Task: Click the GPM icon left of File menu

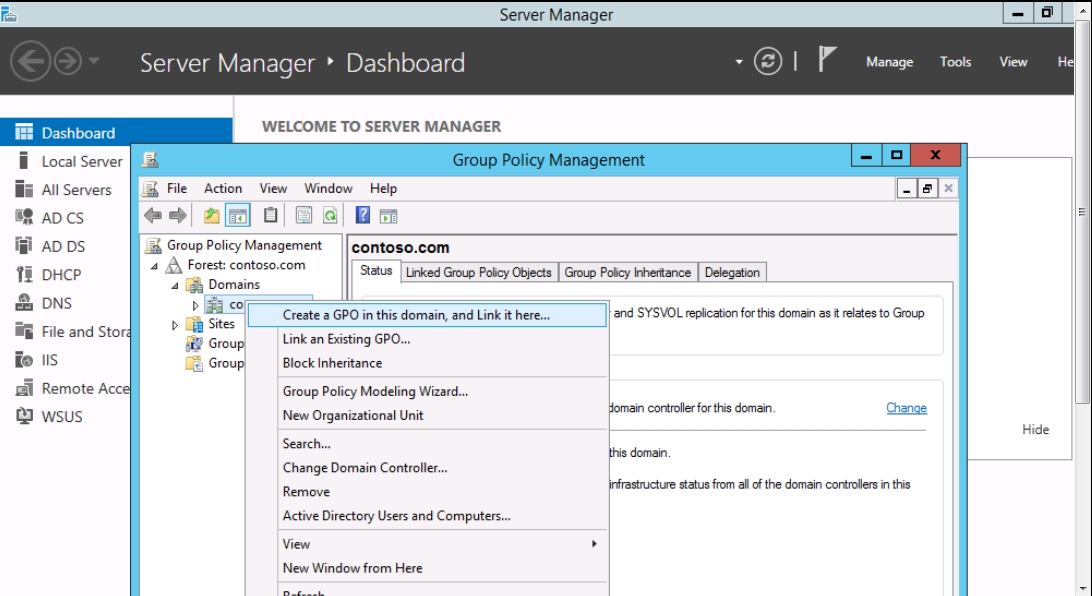Action: [150, 189]
